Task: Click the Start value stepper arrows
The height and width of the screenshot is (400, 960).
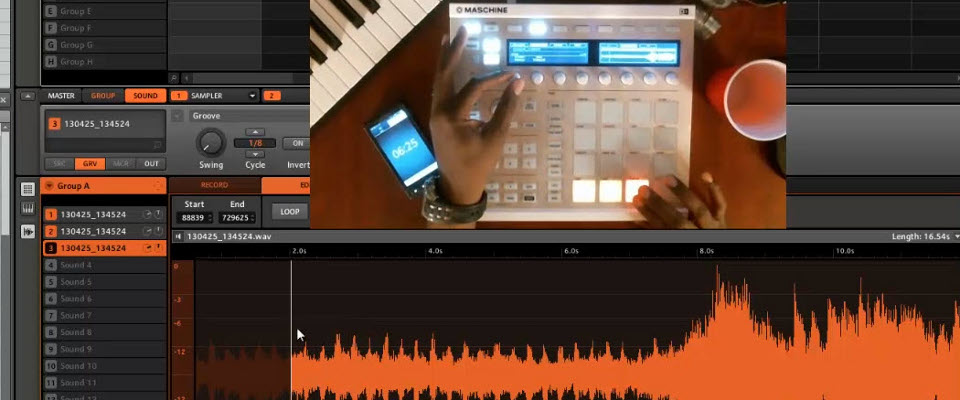Action: pyautogui.click(x=210, y=217)
